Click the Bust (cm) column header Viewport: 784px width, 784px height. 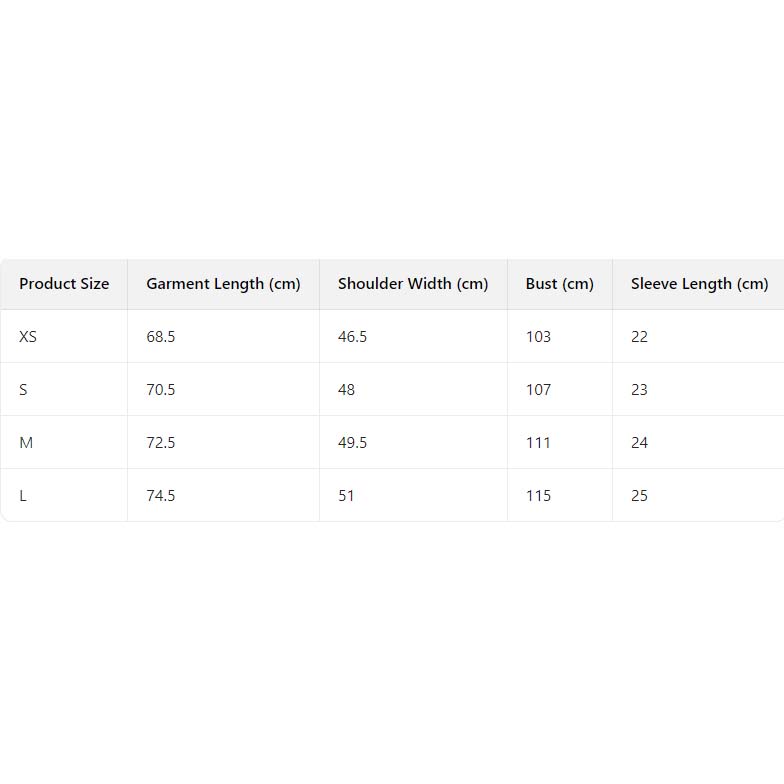point(560,284)
